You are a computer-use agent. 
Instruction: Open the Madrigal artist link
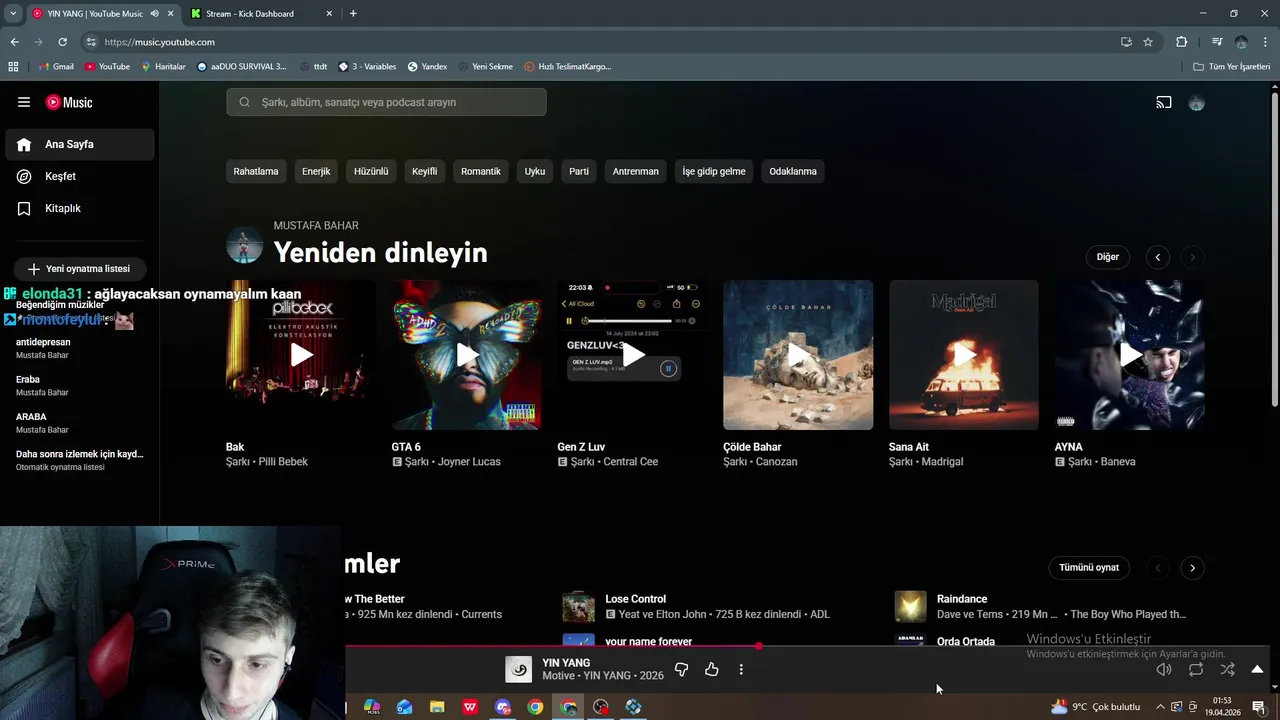click(x=942, y=462)
